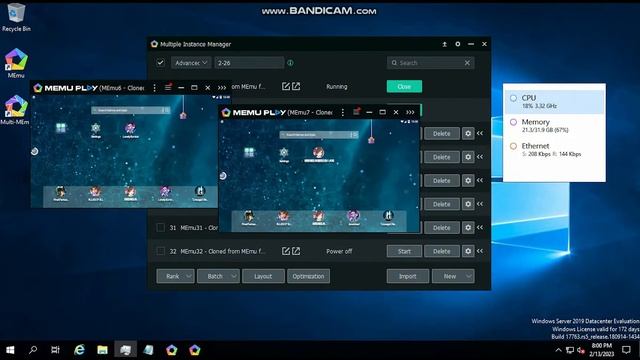Click the Android search bar in MEmu6 window

(131, 110)
